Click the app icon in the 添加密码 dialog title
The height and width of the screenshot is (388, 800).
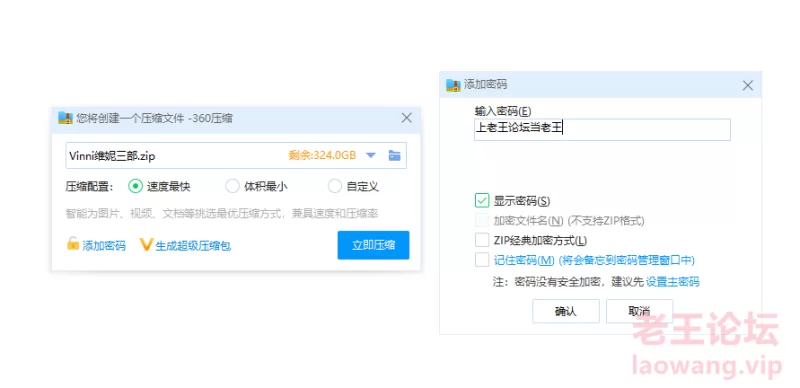(x=453, y=85)
